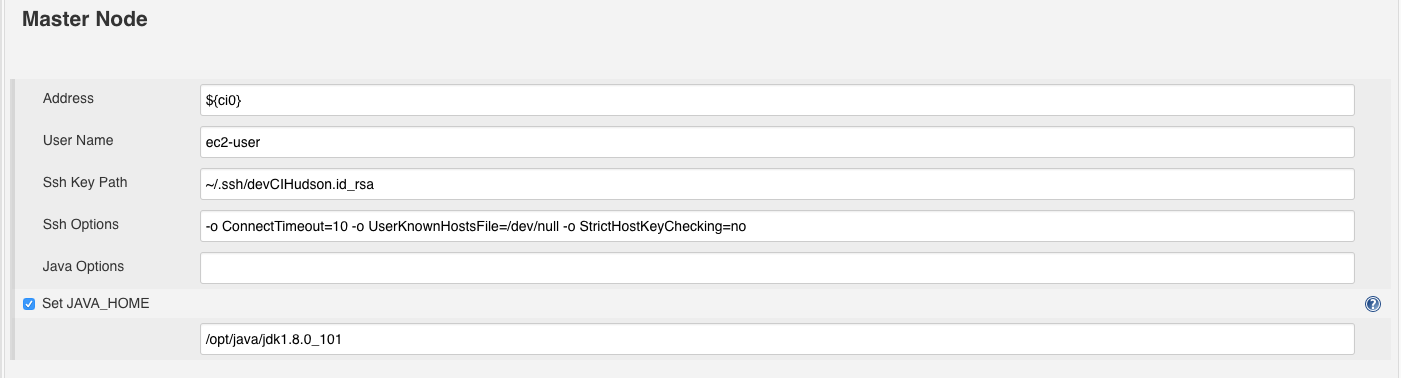Click the Set JAVA_HOME checkbox label
Screen dimensions: 1401x378
(96, 303)
